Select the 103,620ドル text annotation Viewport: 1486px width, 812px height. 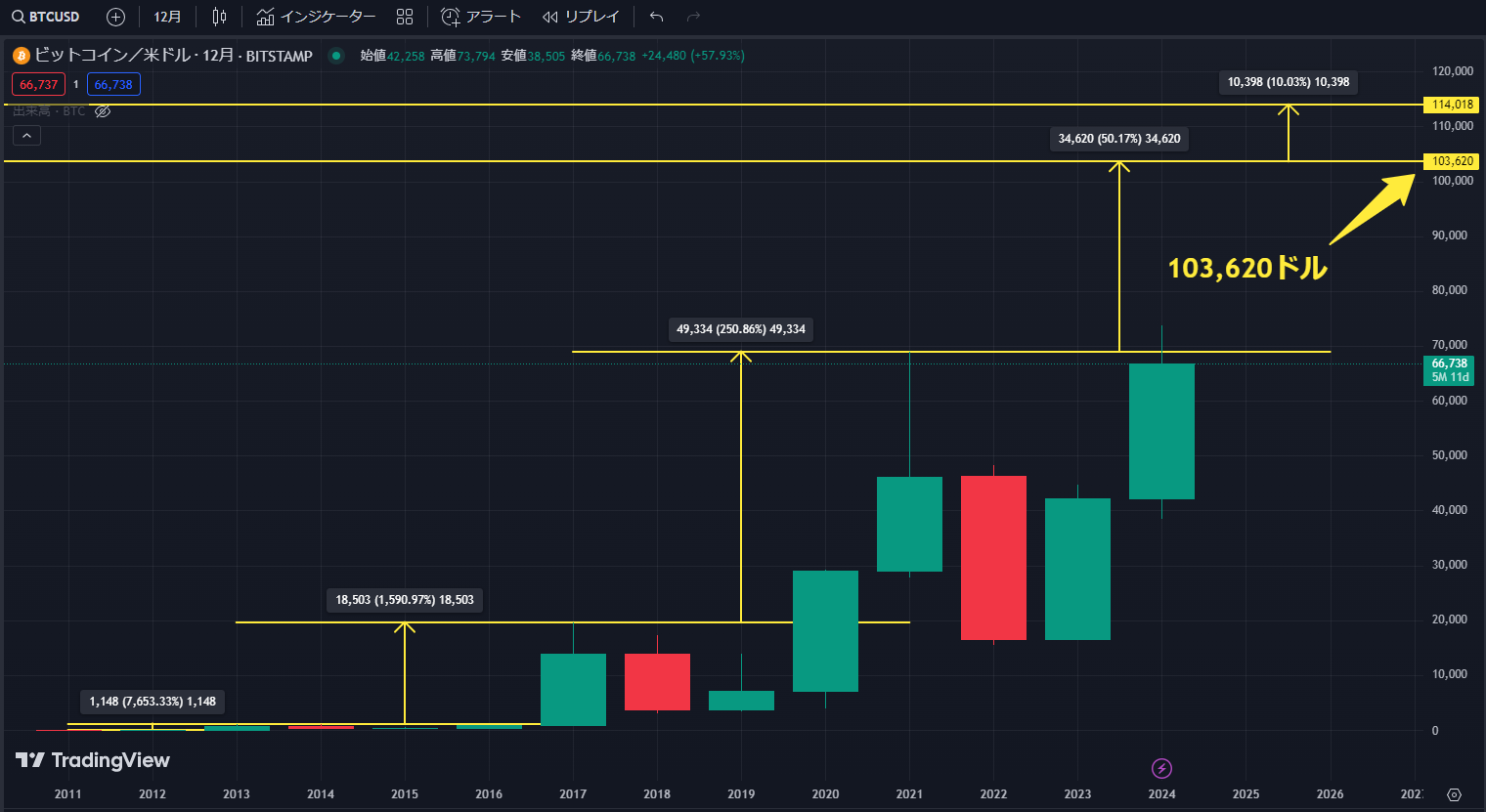[1247, 268]
